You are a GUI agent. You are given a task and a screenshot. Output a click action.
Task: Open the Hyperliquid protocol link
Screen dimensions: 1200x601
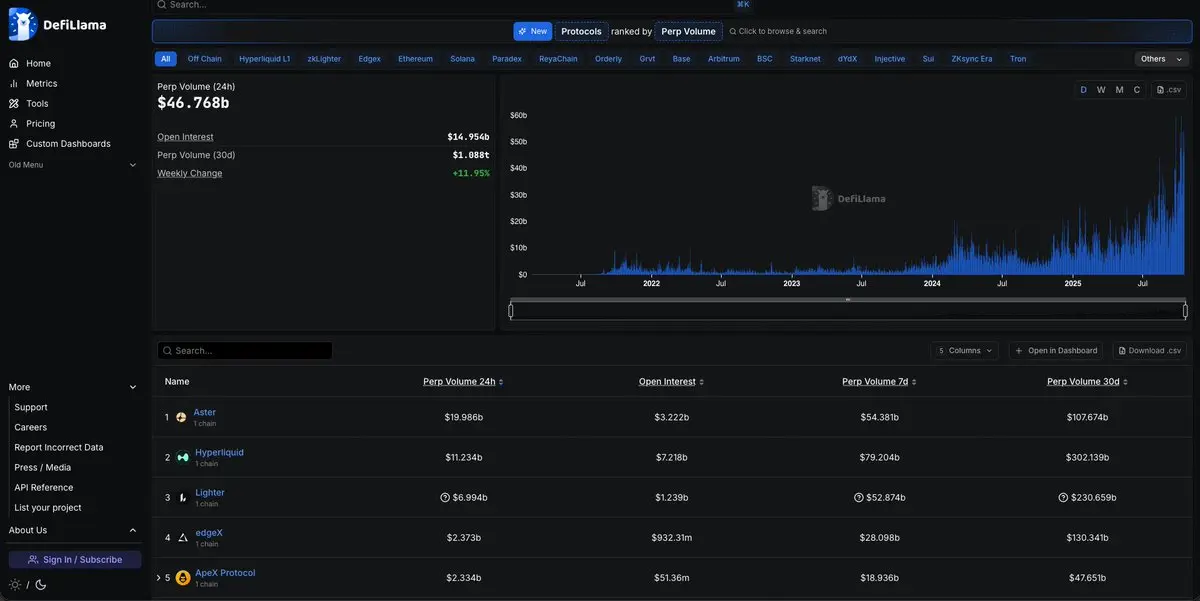coord(219,452)
